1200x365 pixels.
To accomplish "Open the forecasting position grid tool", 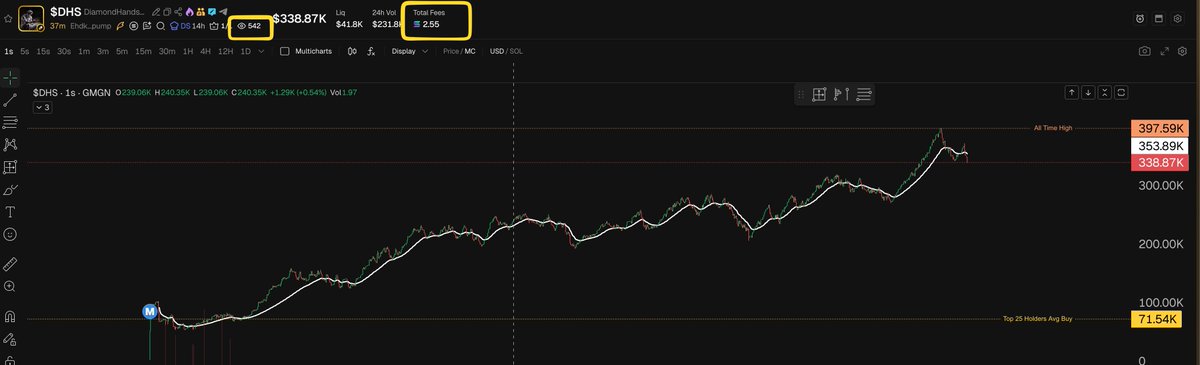I will pyautogui.click(x=10, y=167).
